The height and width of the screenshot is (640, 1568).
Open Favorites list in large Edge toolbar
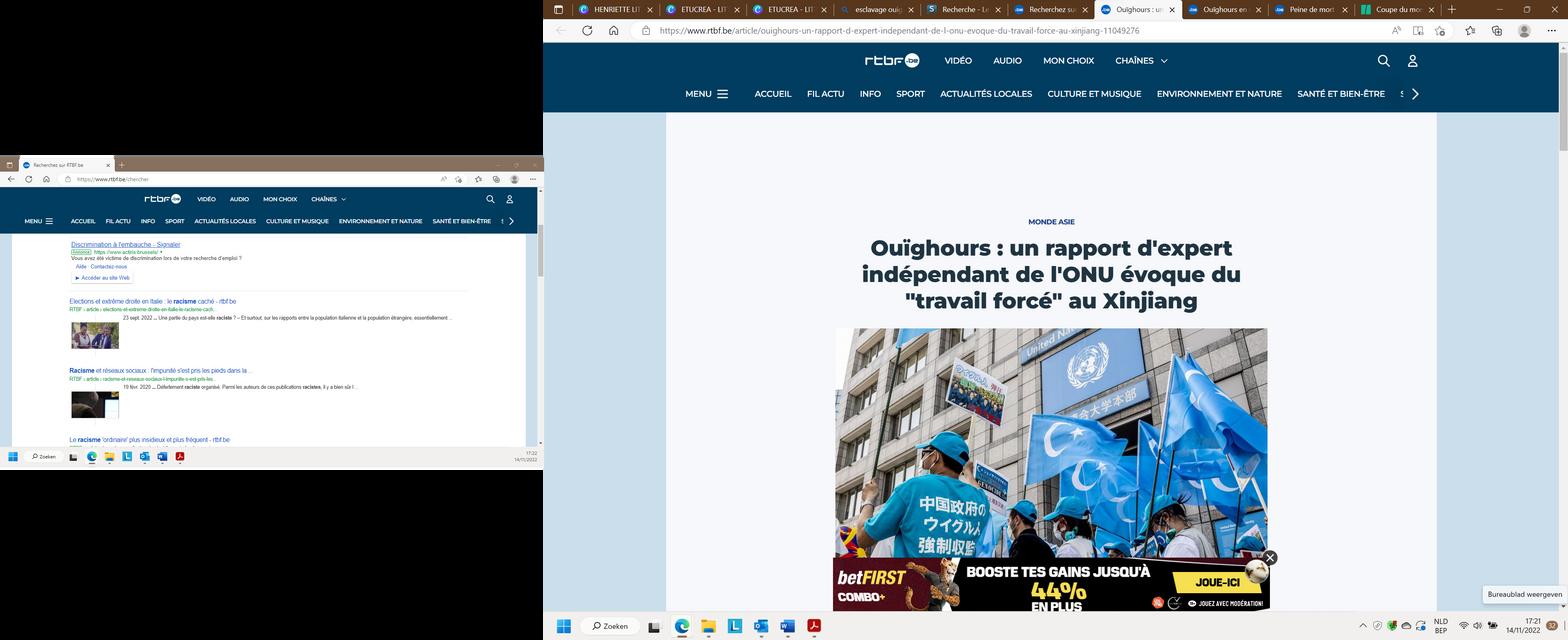(x=1470, y=31)
